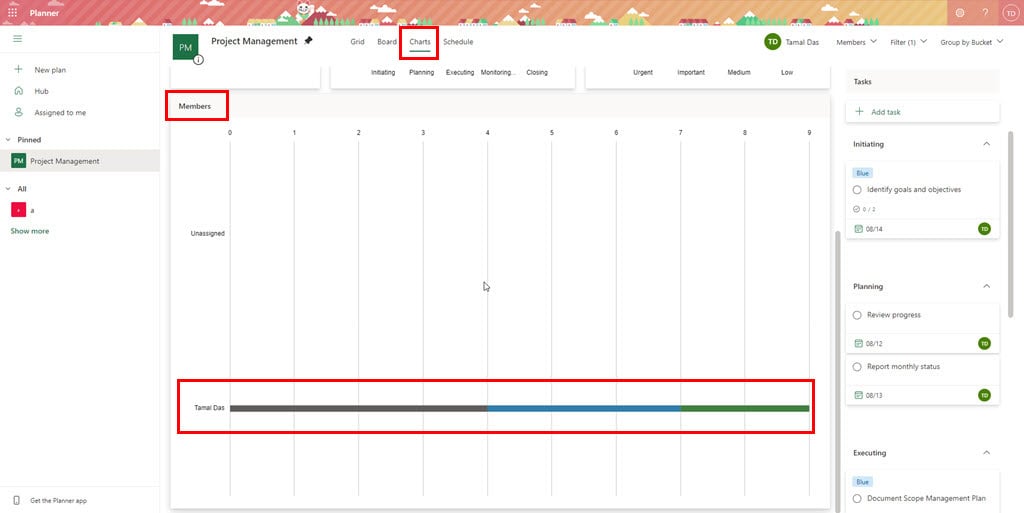
Task: Select the Charts tab
Action: tap(420, 42)
